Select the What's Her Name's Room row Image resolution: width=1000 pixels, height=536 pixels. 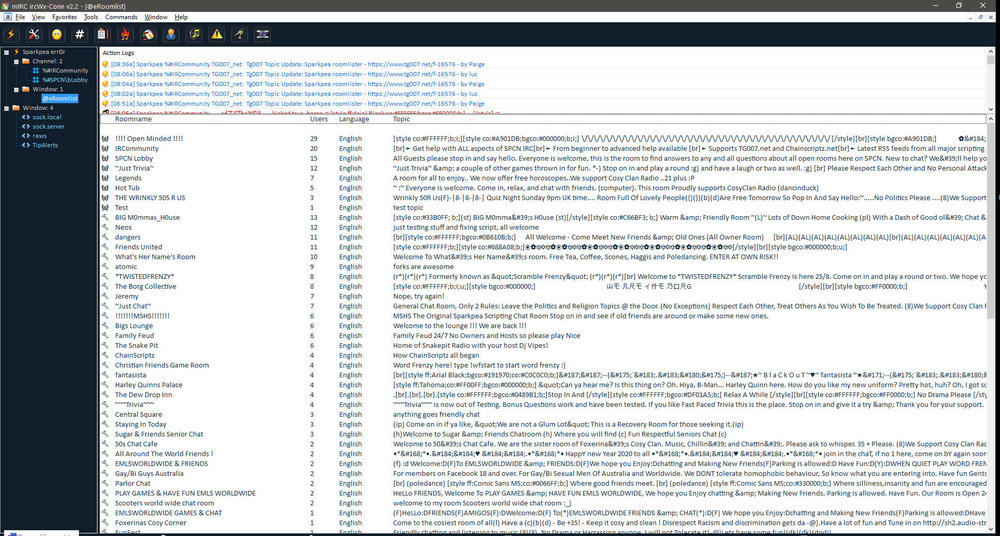pyautogui.click(x=543, y=257)
